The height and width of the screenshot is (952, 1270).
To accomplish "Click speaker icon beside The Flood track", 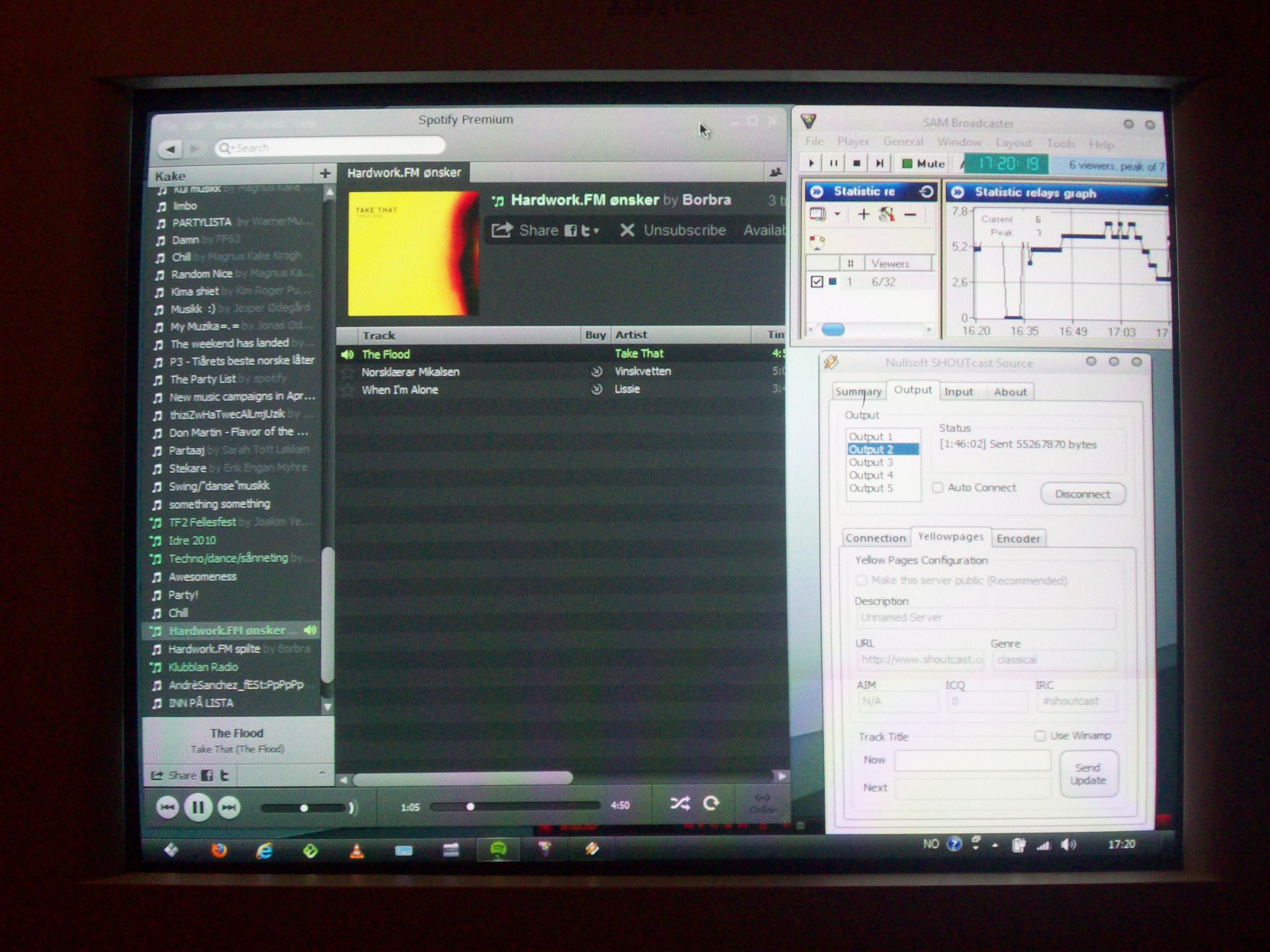I will click(x=347, y=355).
